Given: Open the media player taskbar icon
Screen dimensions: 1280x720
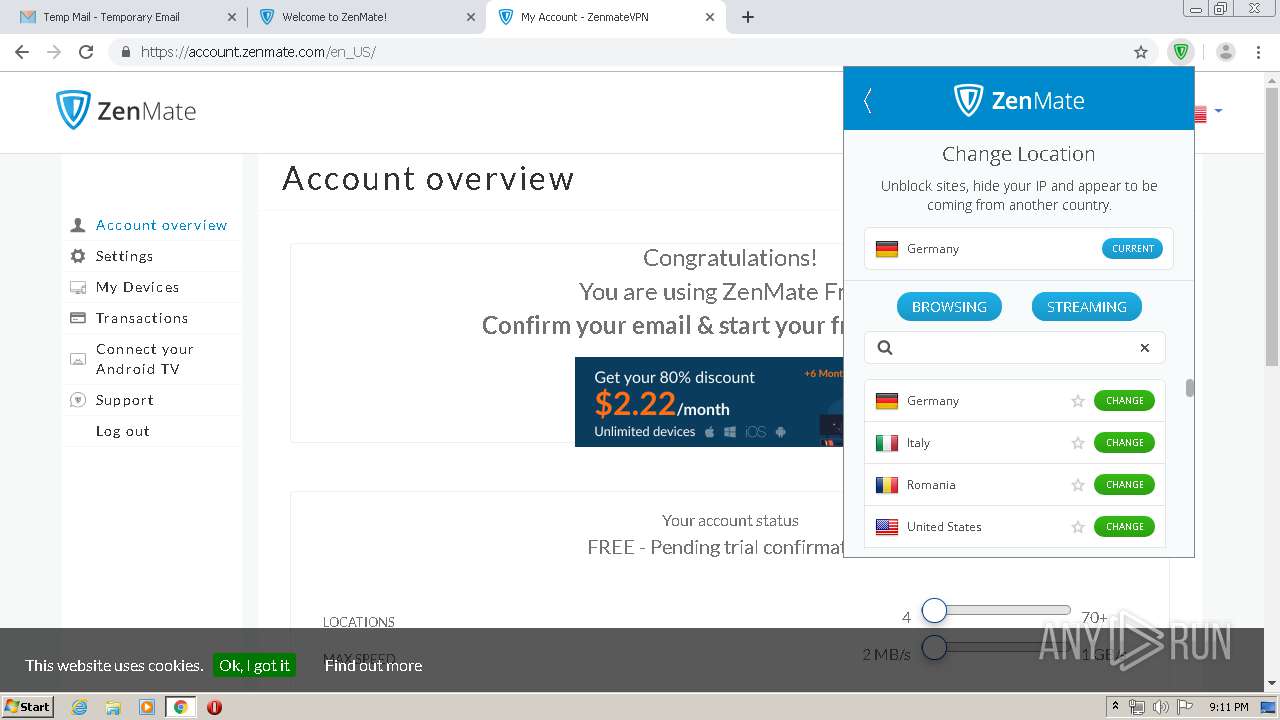Looking at the screenshot, I should point(147,707).
